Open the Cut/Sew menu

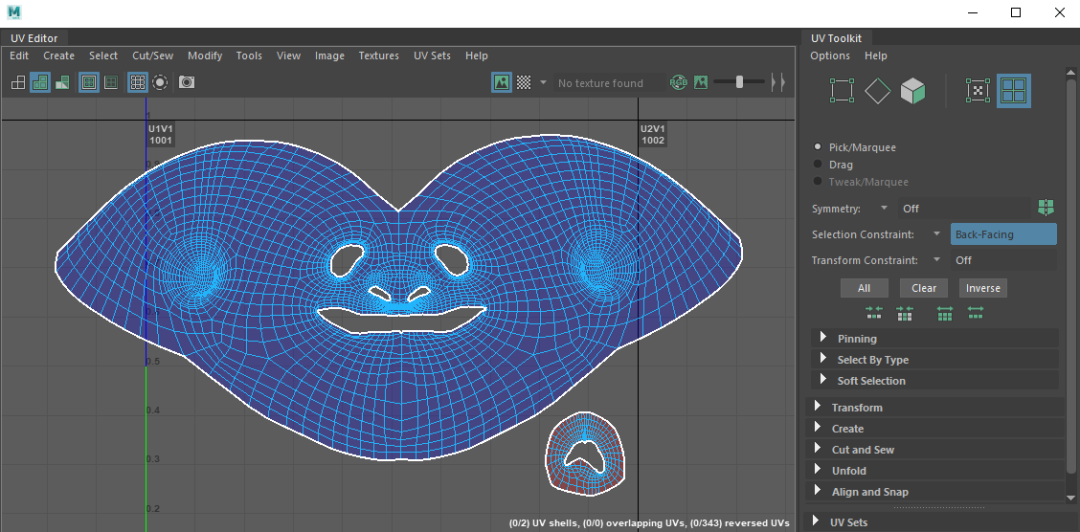click(x=152, y=56)
